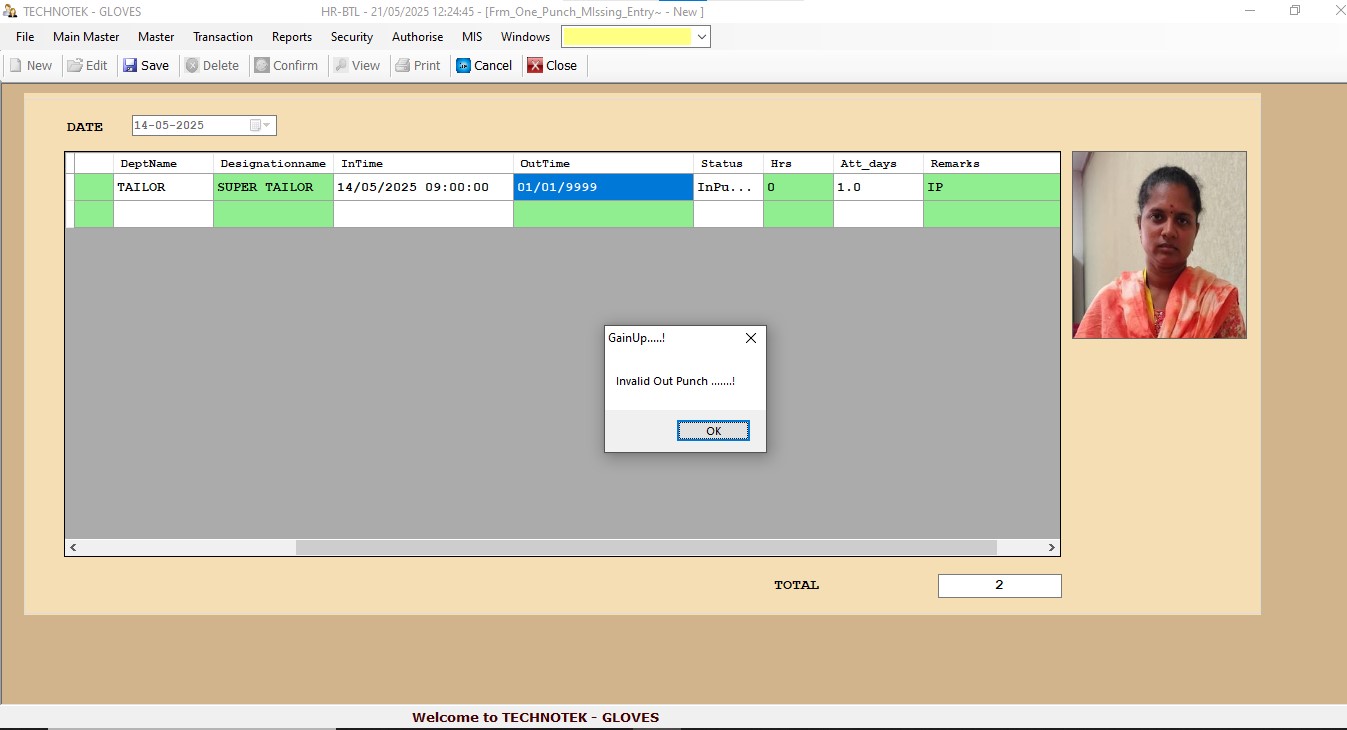
Task: Open the Transaction menu
Action: (223, 37)
